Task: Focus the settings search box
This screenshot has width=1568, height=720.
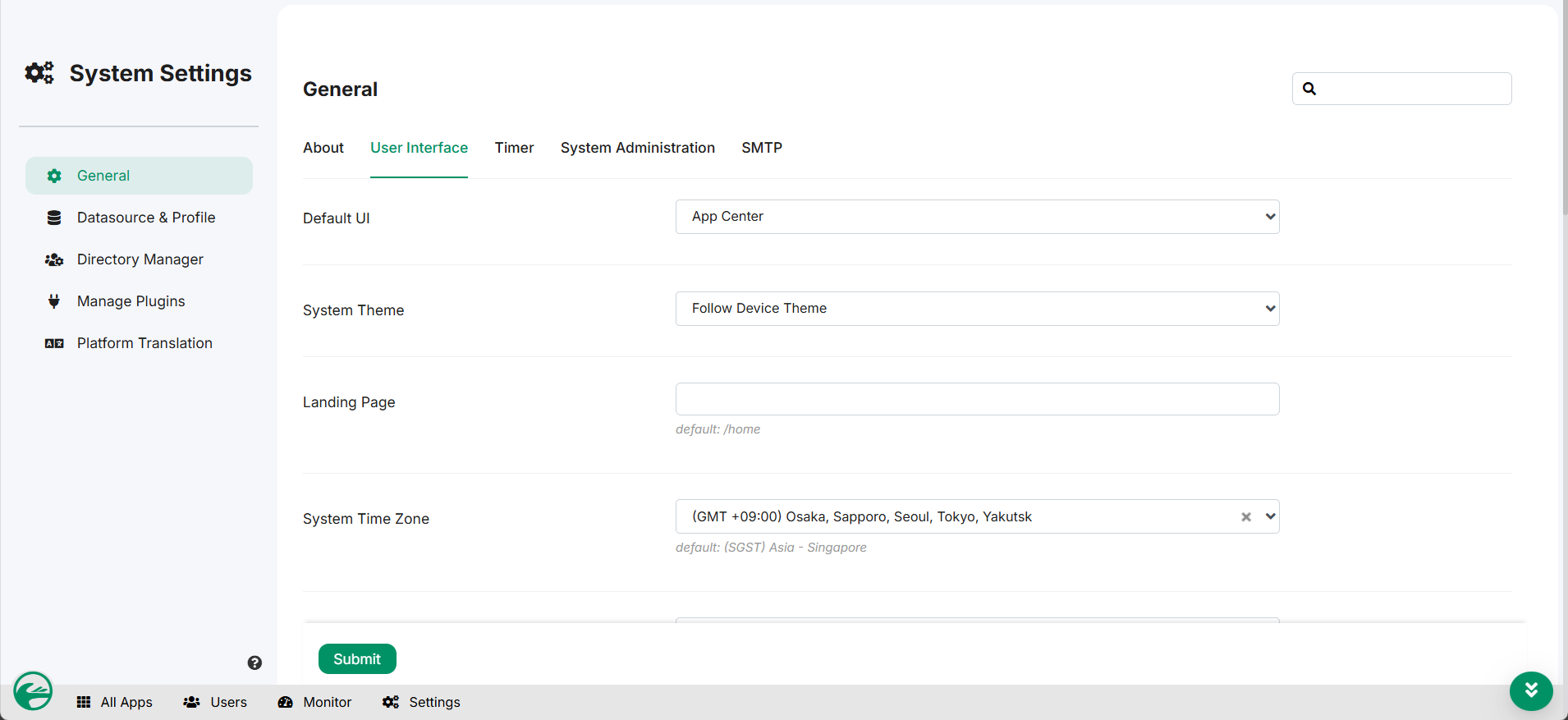Action: pyautogui.click(x=1412, y=89)
